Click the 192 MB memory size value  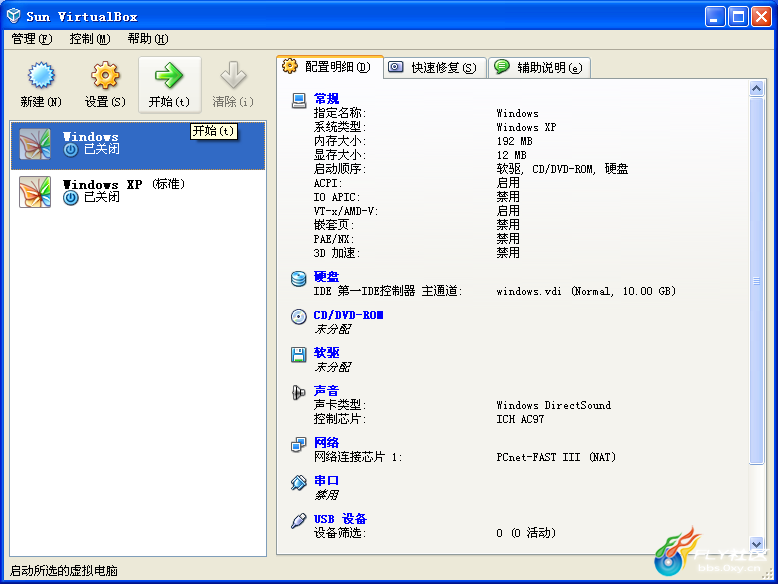point(514,141)
